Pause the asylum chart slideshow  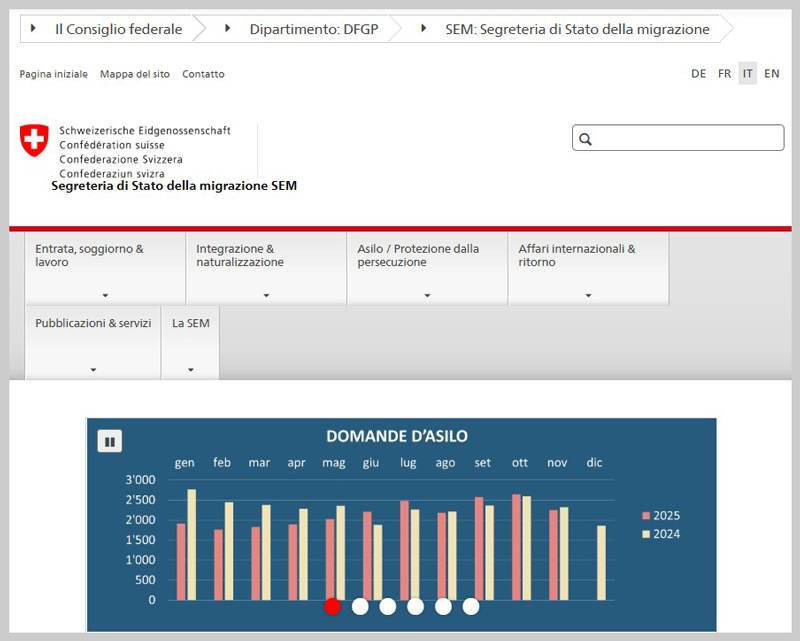tap(109, 441)
